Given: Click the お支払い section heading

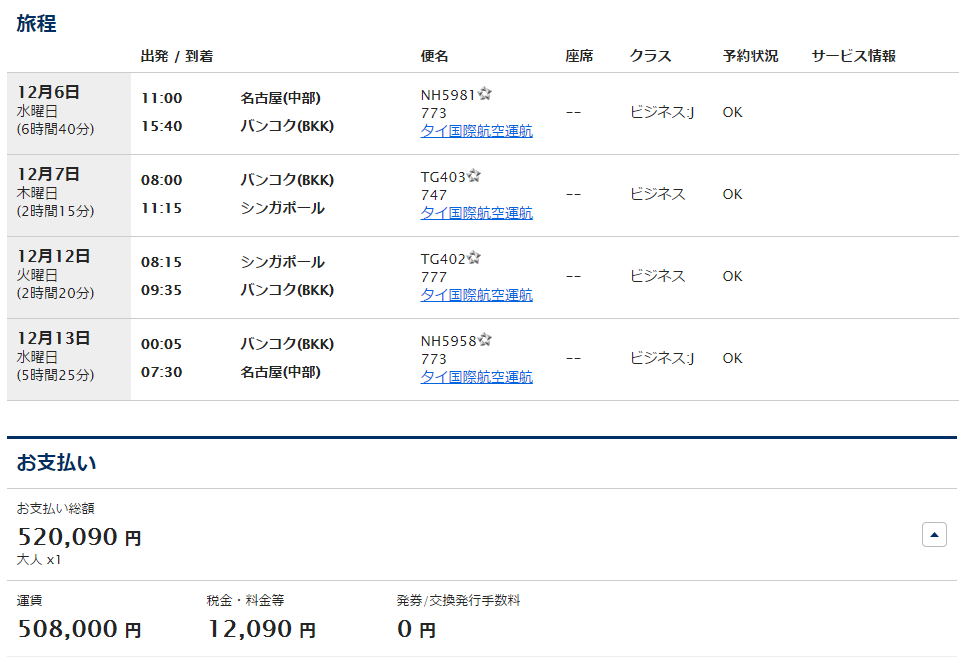Looking at the screenshot, I should point(56,463).
